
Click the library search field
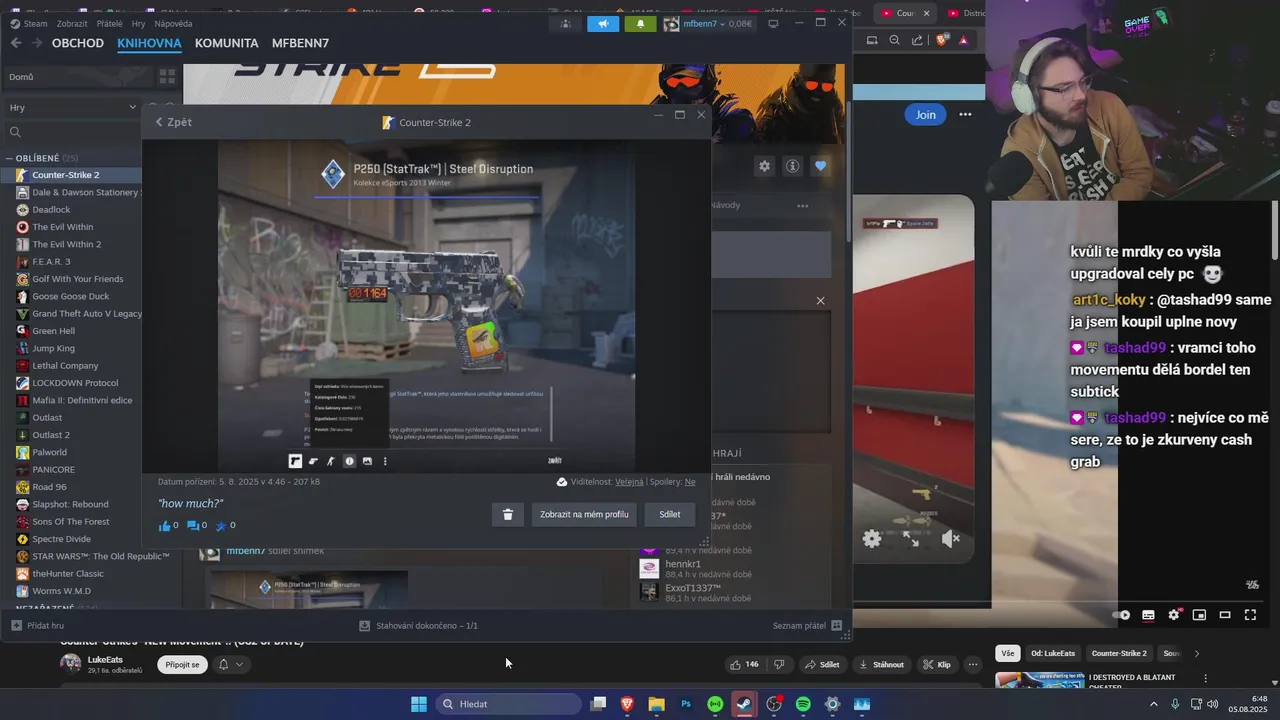coord(73,132)
